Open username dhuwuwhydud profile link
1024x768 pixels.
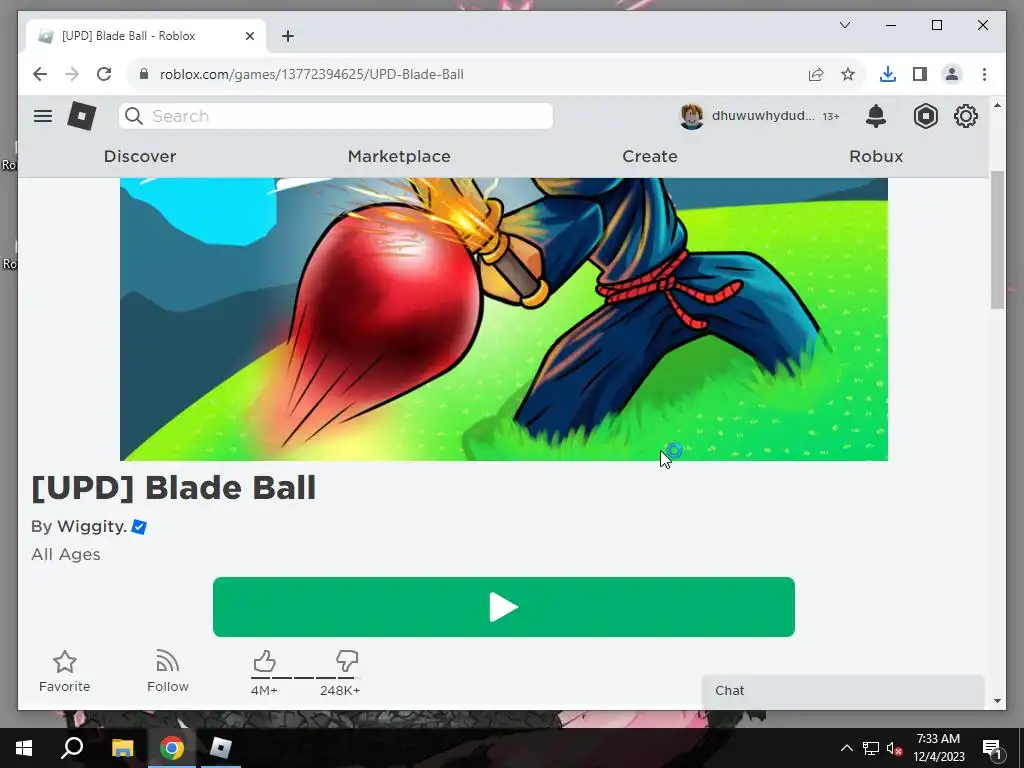pos(763,116)
